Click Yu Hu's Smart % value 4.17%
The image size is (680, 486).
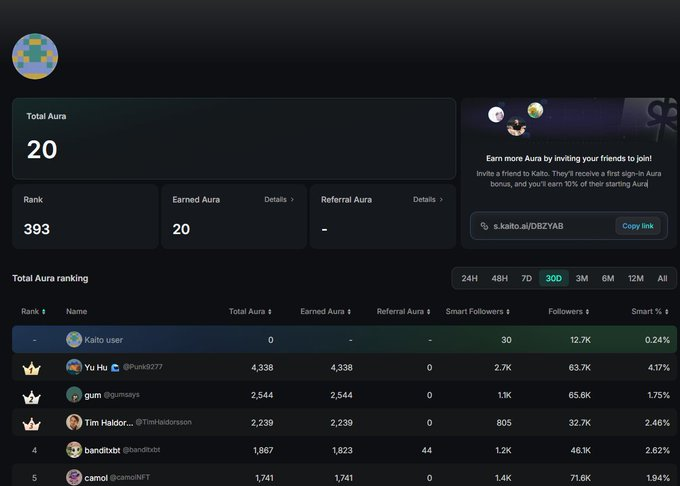[659, 368]
